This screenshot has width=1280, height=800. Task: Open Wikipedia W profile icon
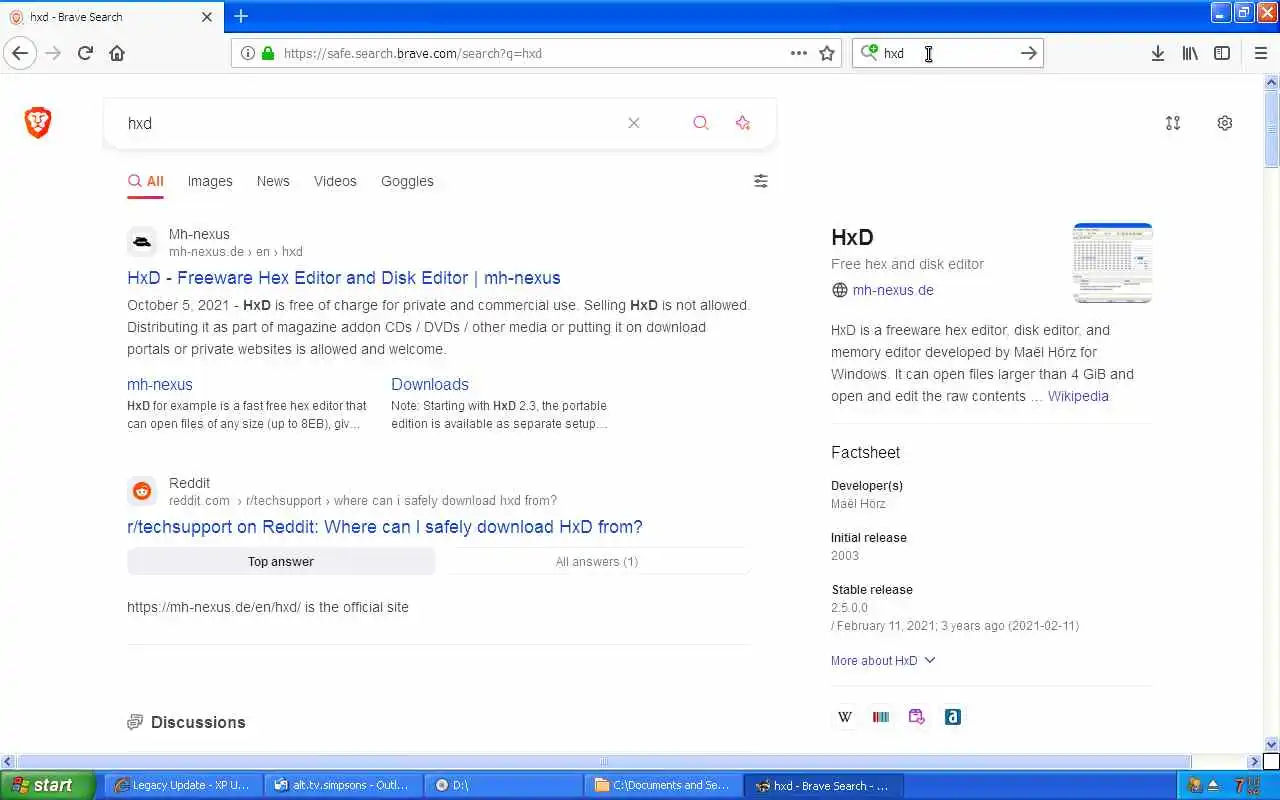(x=845, y=716)
